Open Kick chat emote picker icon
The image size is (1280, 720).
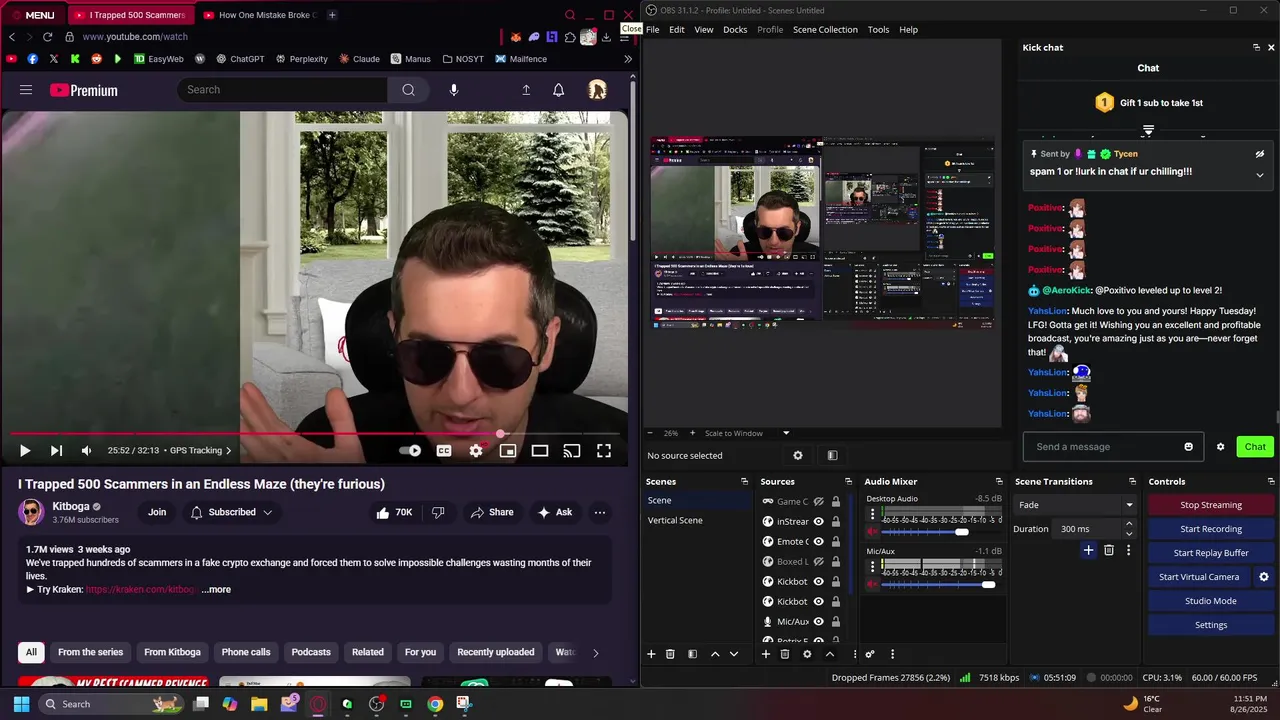[1188, 447]
